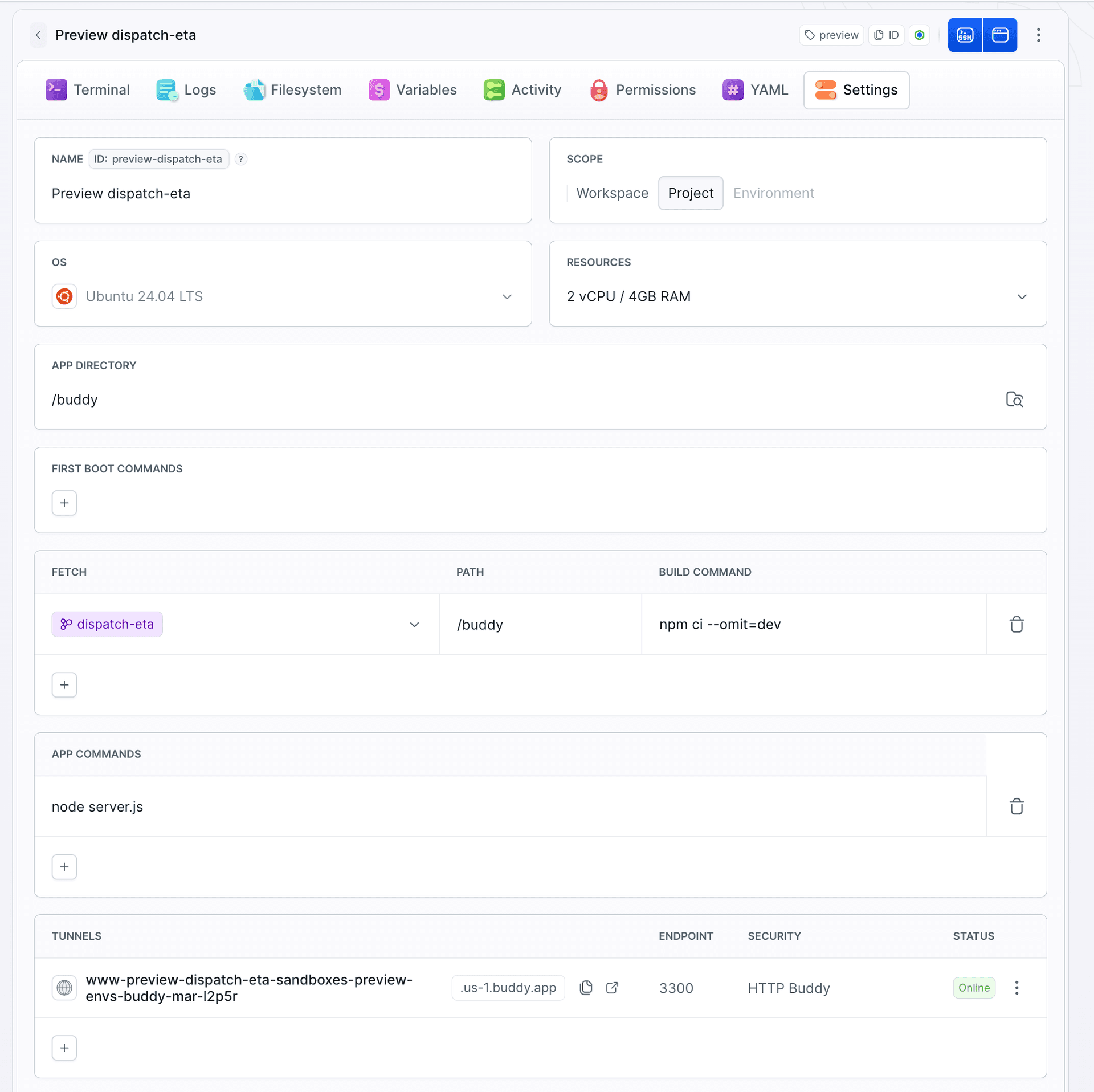Click the Online status badge
The width and height of the screenshot is (1094, 1092).
tap(974, 988)
